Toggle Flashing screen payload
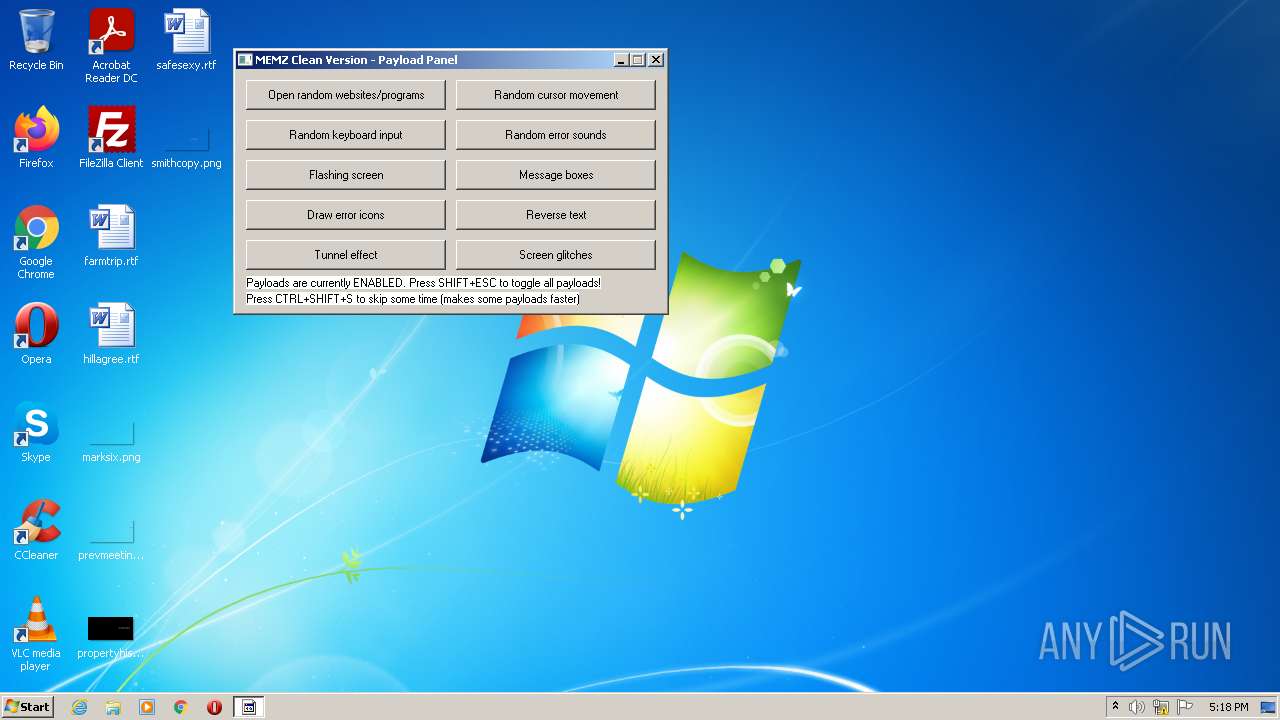The width and height of the screenshot is (1280, 720). click(346, 175)
